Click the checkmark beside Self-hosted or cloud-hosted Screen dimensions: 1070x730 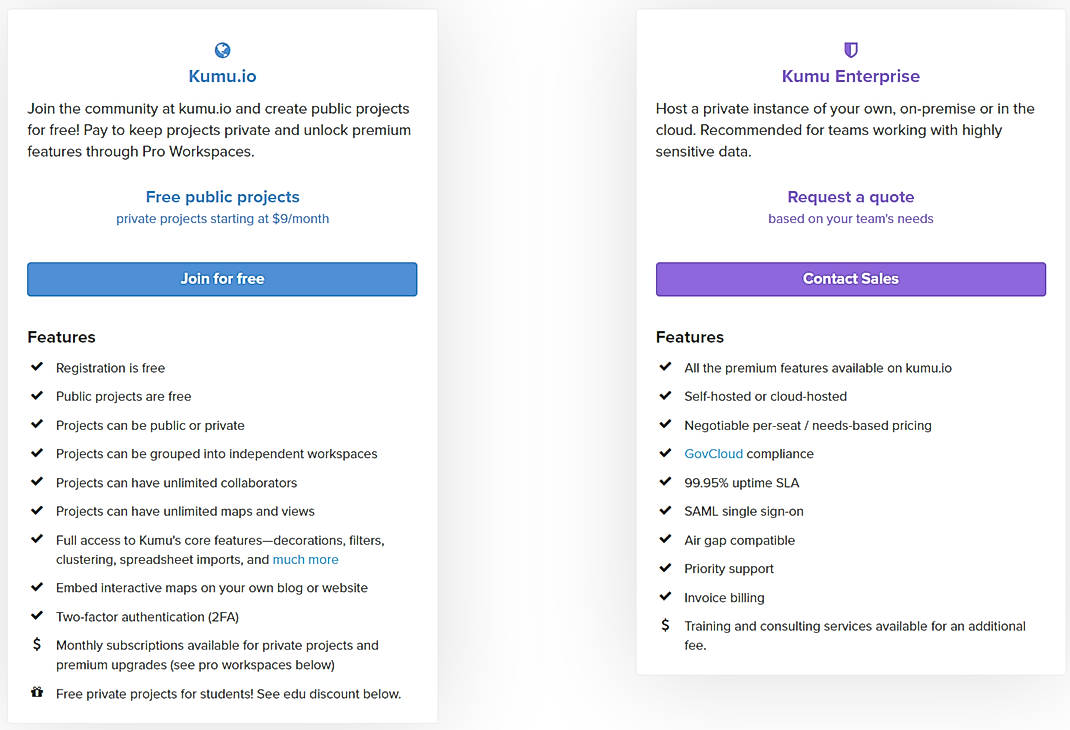pyautogui.click(x=665, y=396)
